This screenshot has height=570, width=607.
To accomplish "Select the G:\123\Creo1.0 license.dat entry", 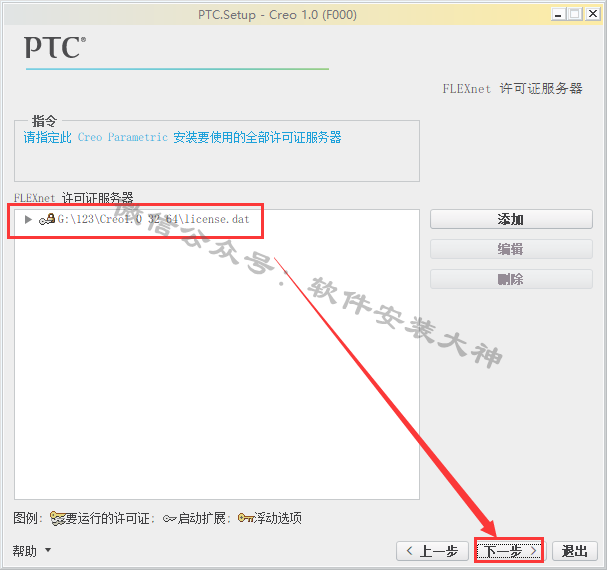I will [x=153, y=219].
